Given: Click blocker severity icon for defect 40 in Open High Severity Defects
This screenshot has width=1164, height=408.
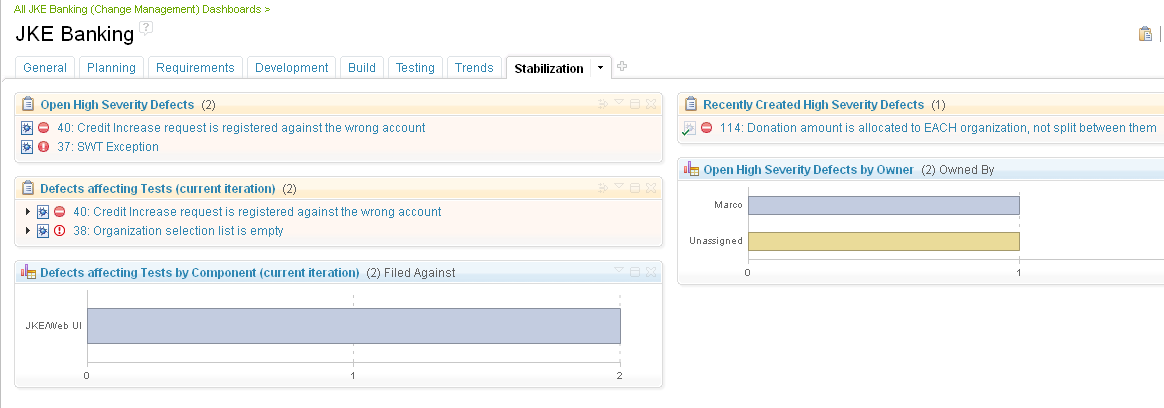Looking at the screenshot, I should coord(44,128).
